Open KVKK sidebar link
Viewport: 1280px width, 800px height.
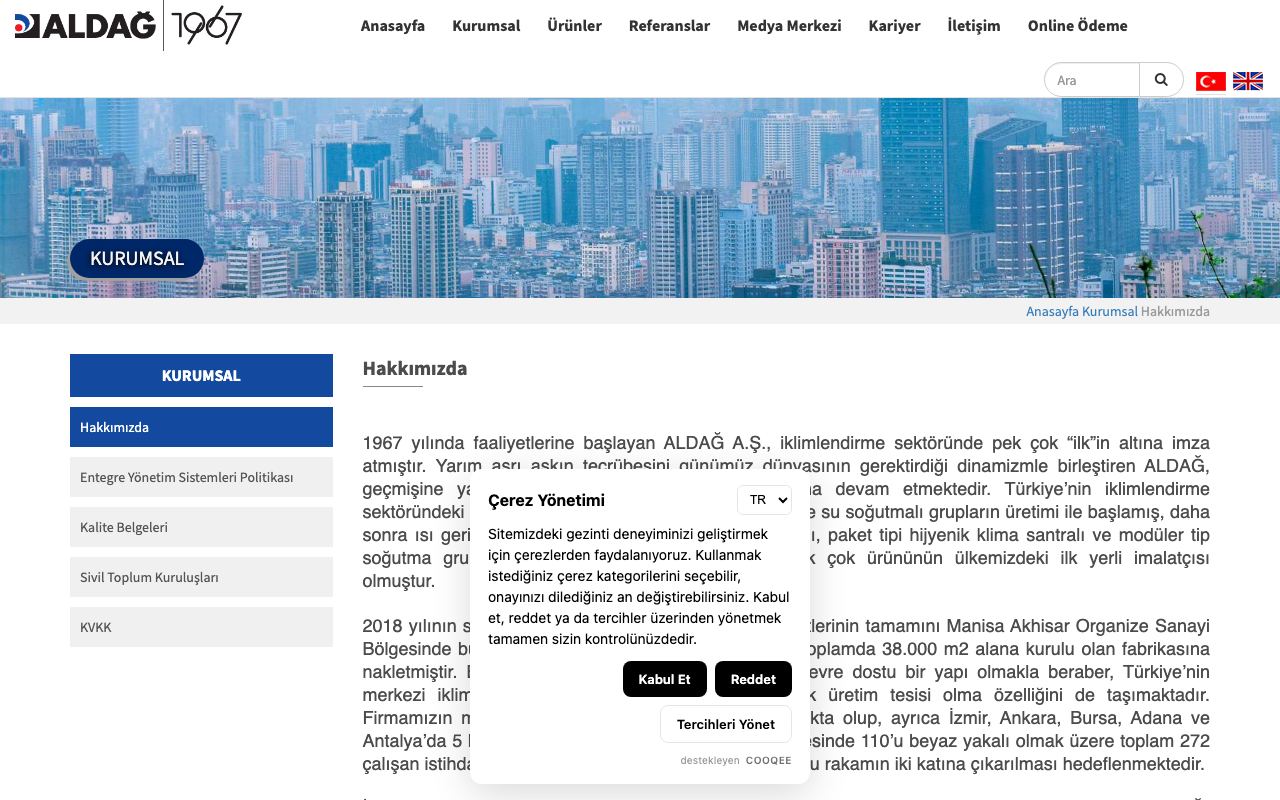201,627
